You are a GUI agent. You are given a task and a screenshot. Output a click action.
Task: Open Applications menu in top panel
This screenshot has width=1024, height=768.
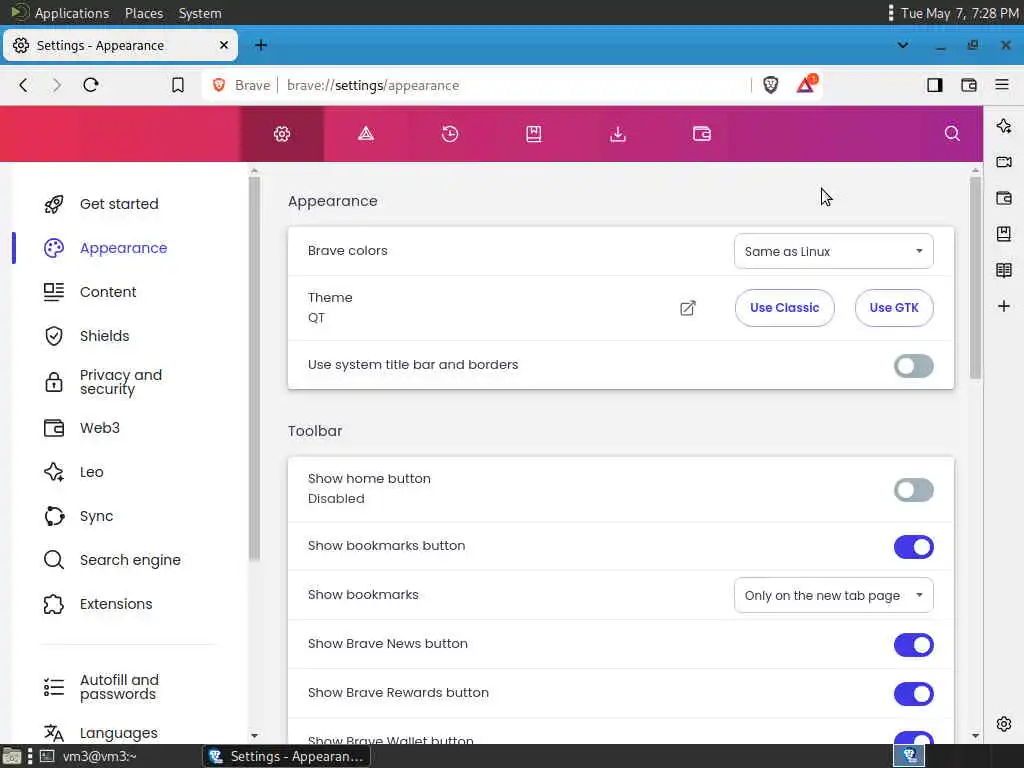tap(72, 13)
